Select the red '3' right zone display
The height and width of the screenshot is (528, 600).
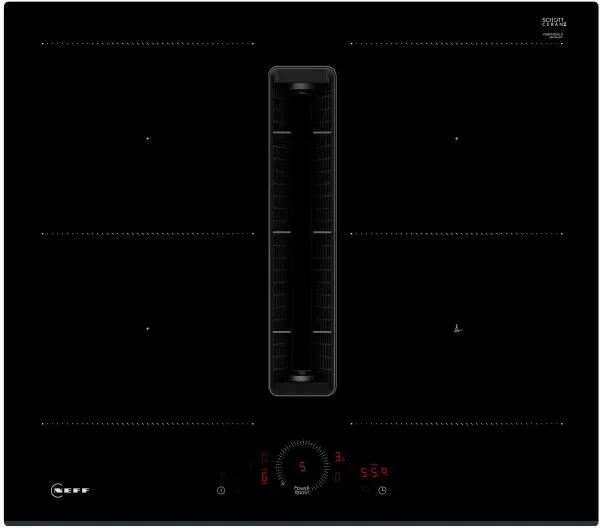(339, 457)
